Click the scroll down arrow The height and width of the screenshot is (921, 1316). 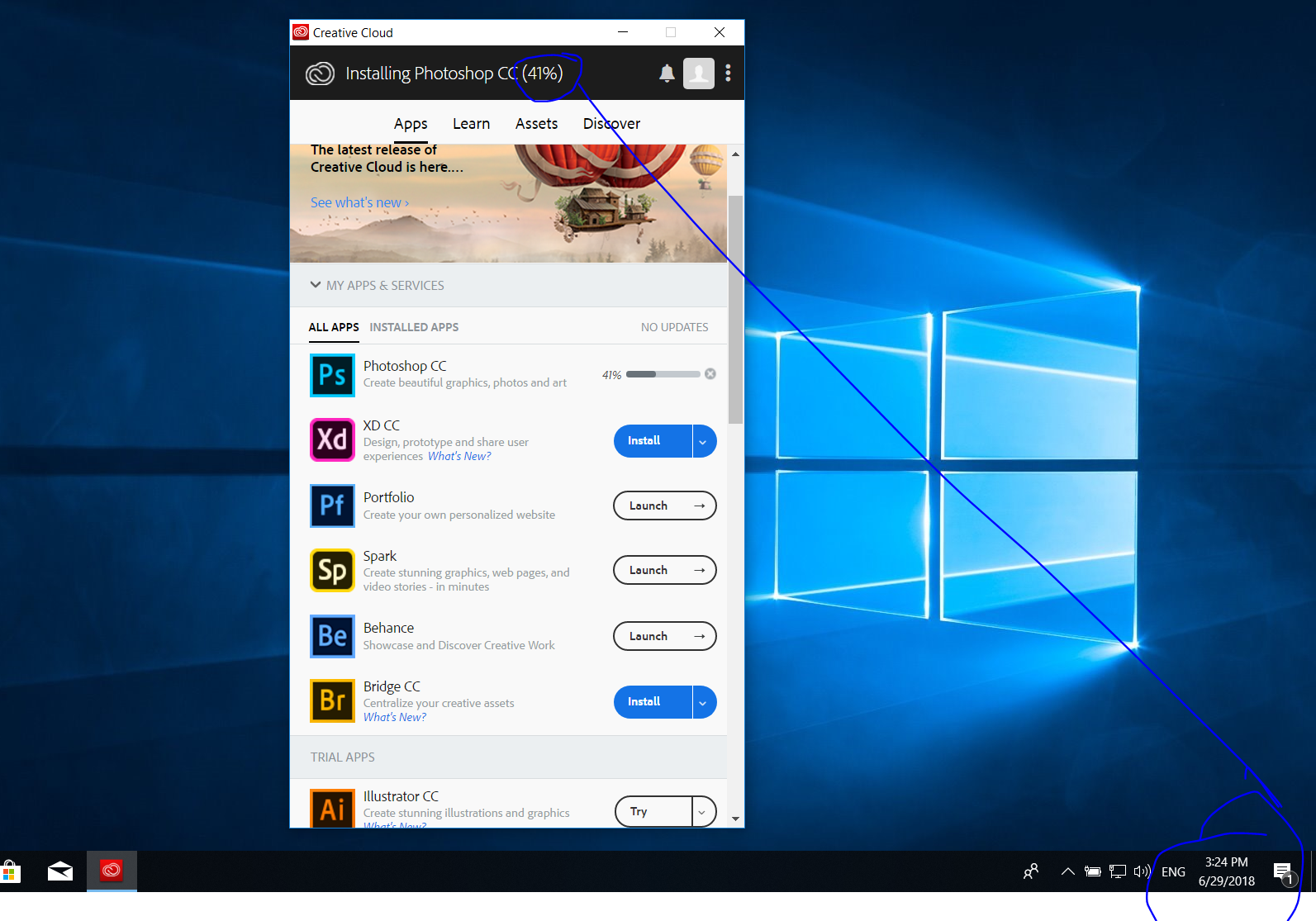(x=735, y=819)
